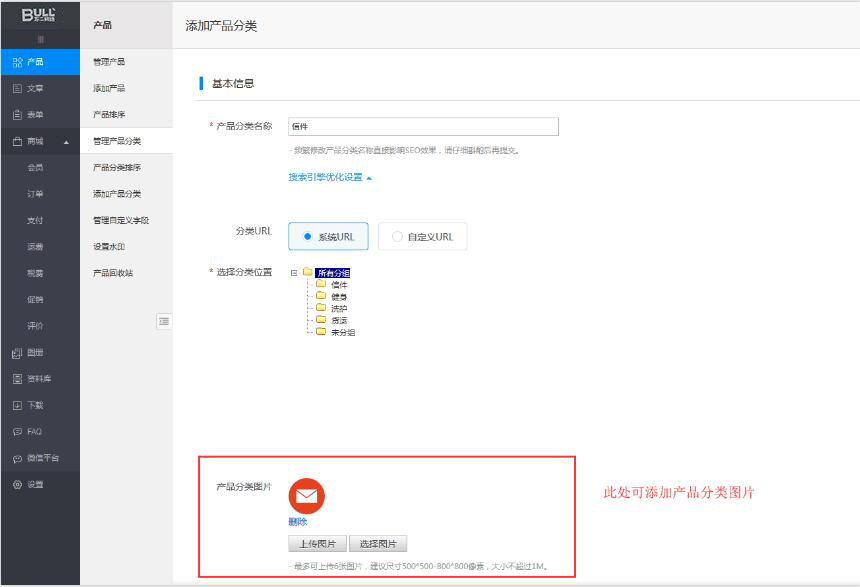Click the submenu collapse icon button

[x=163, y=321]
